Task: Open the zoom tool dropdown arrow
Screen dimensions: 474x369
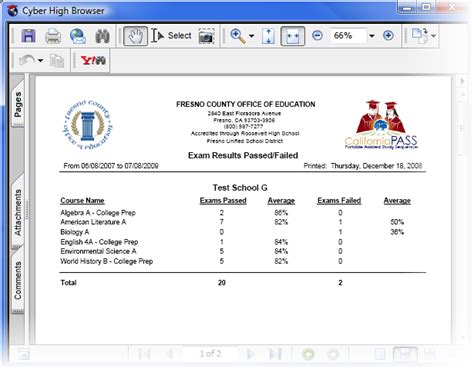Action: click(252, 36)
